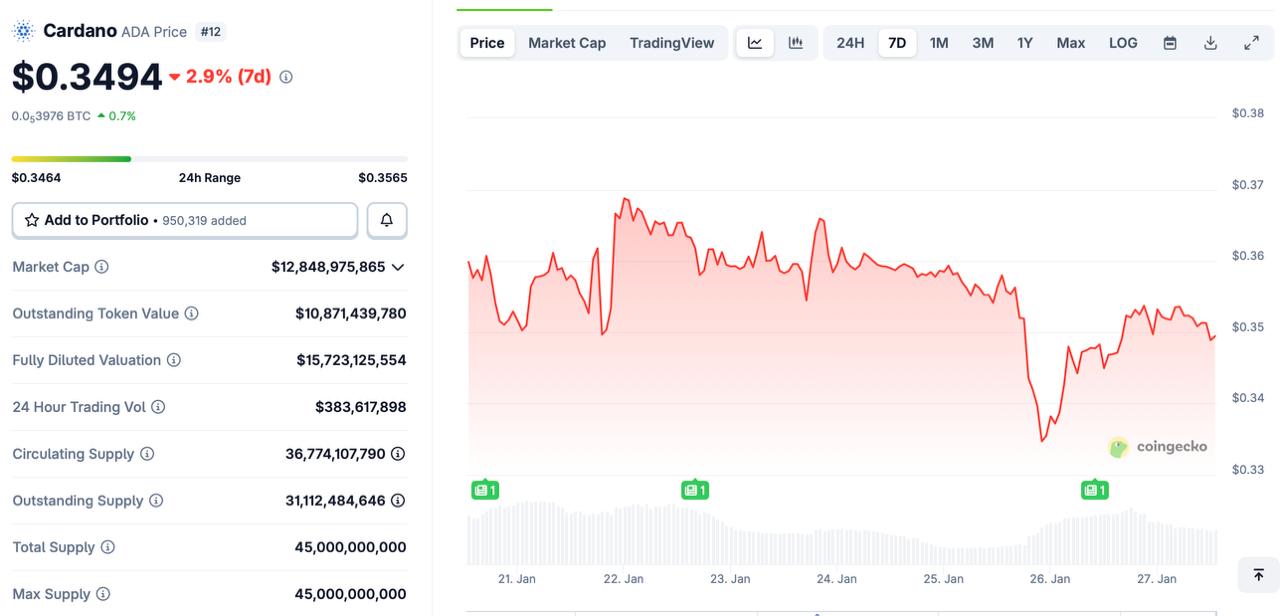Open the Circulating Supply info tooltip
Screen dimensions: 1280x616
[147, 453]
